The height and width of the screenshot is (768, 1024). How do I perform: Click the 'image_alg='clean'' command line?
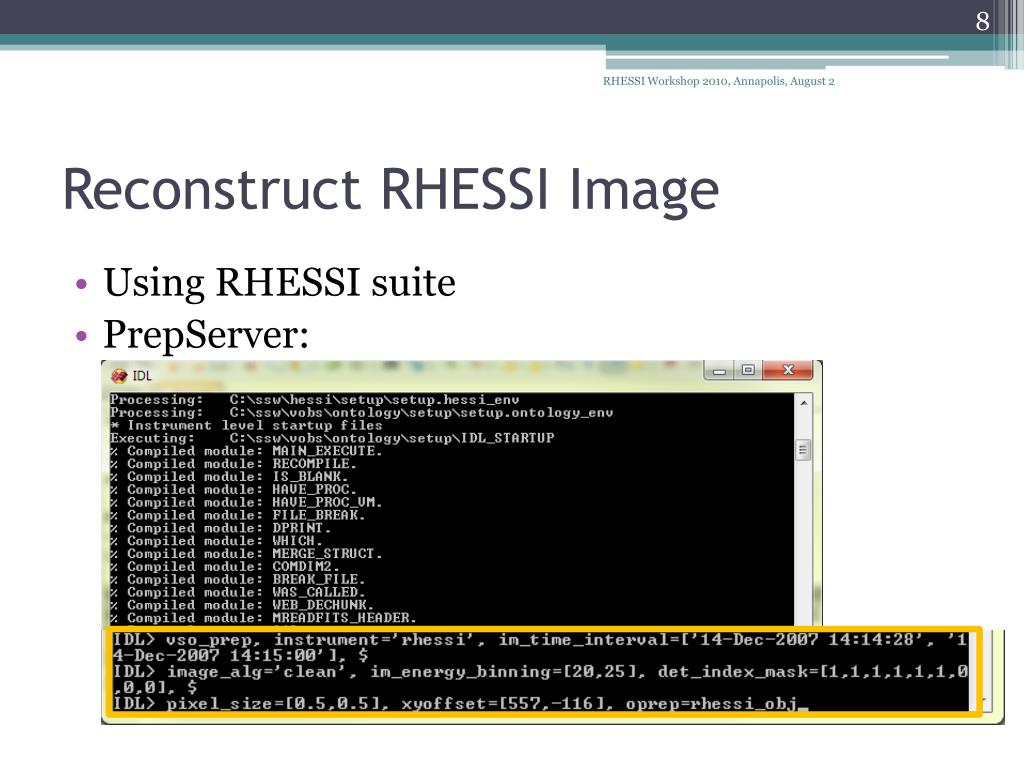tap(540, 679)
